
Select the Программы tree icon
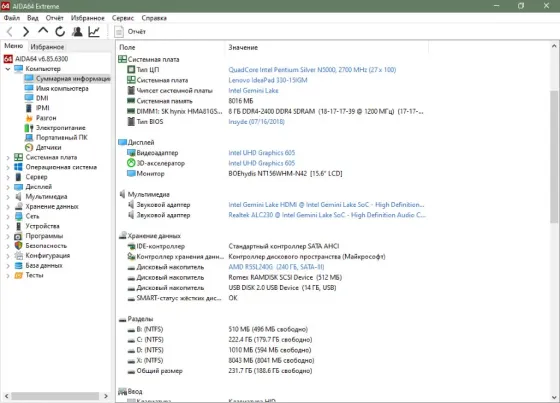point(18,236)
